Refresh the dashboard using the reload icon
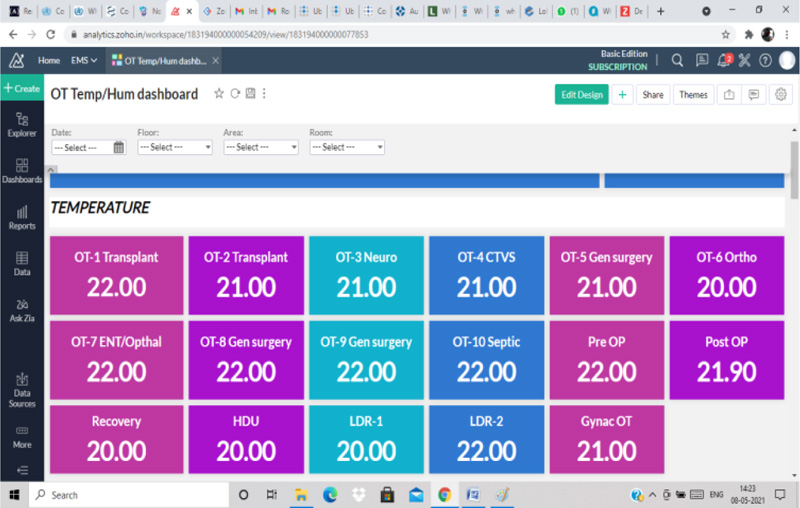The height and width of the screenshot is (508, 800). point(235,94)
